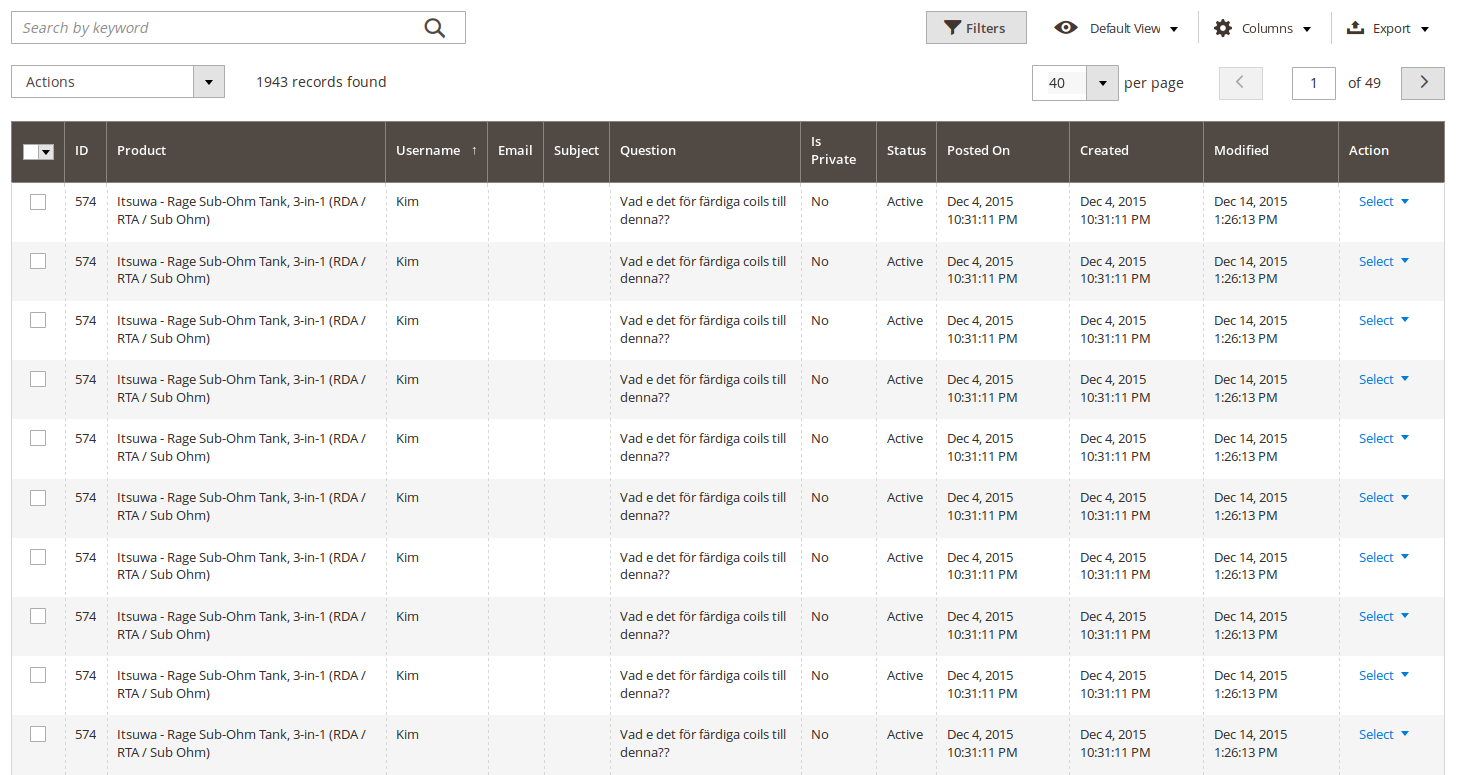Open the Default View dropdown
The height and width of the screenshot is (775, 1457).
(1116, 28)
